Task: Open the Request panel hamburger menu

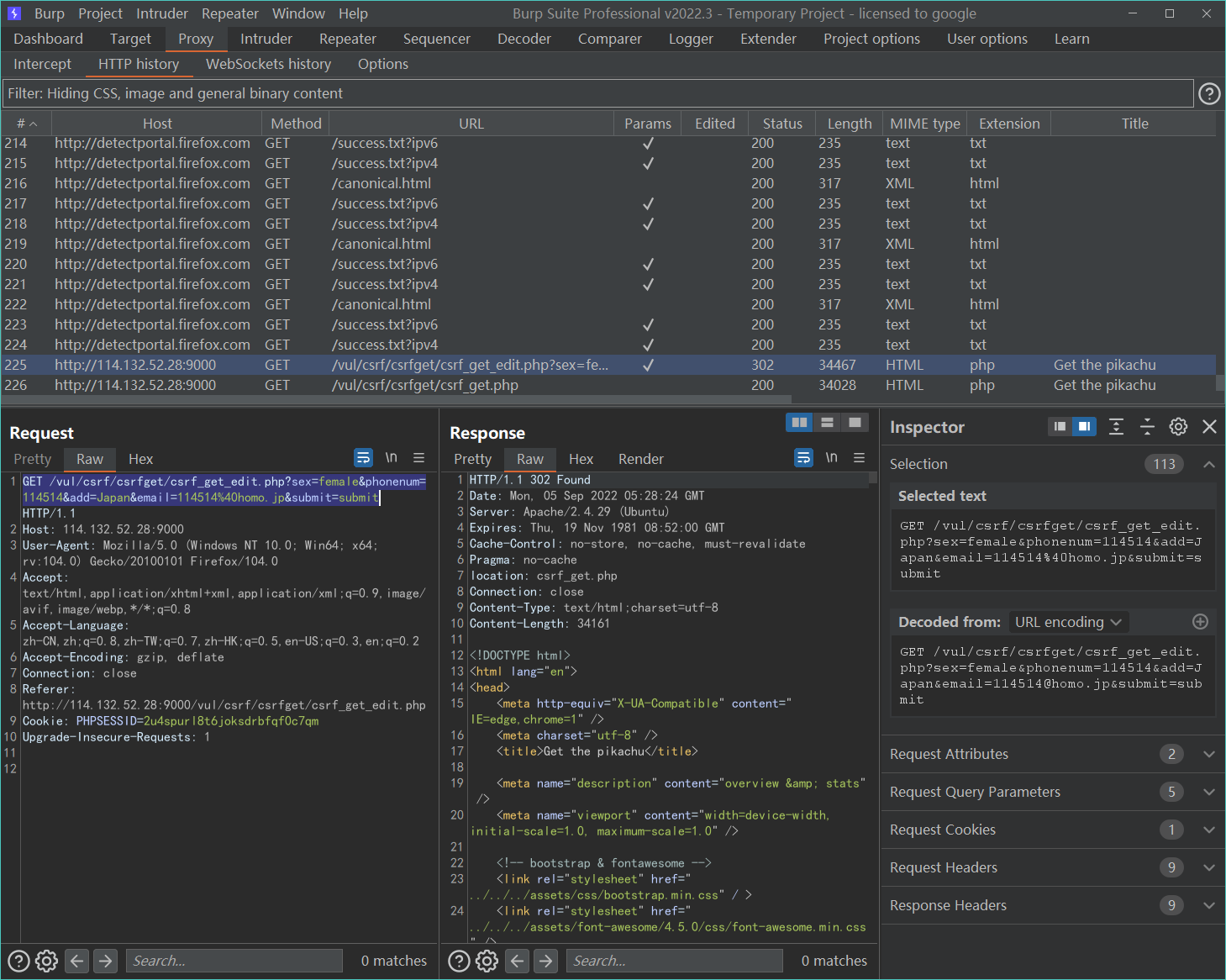Action: click(x=418, y=458)
